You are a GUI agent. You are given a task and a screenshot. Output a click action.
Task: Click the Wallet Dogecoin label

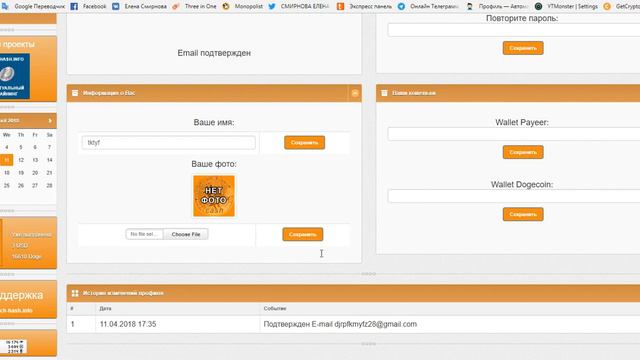point(522,184)
